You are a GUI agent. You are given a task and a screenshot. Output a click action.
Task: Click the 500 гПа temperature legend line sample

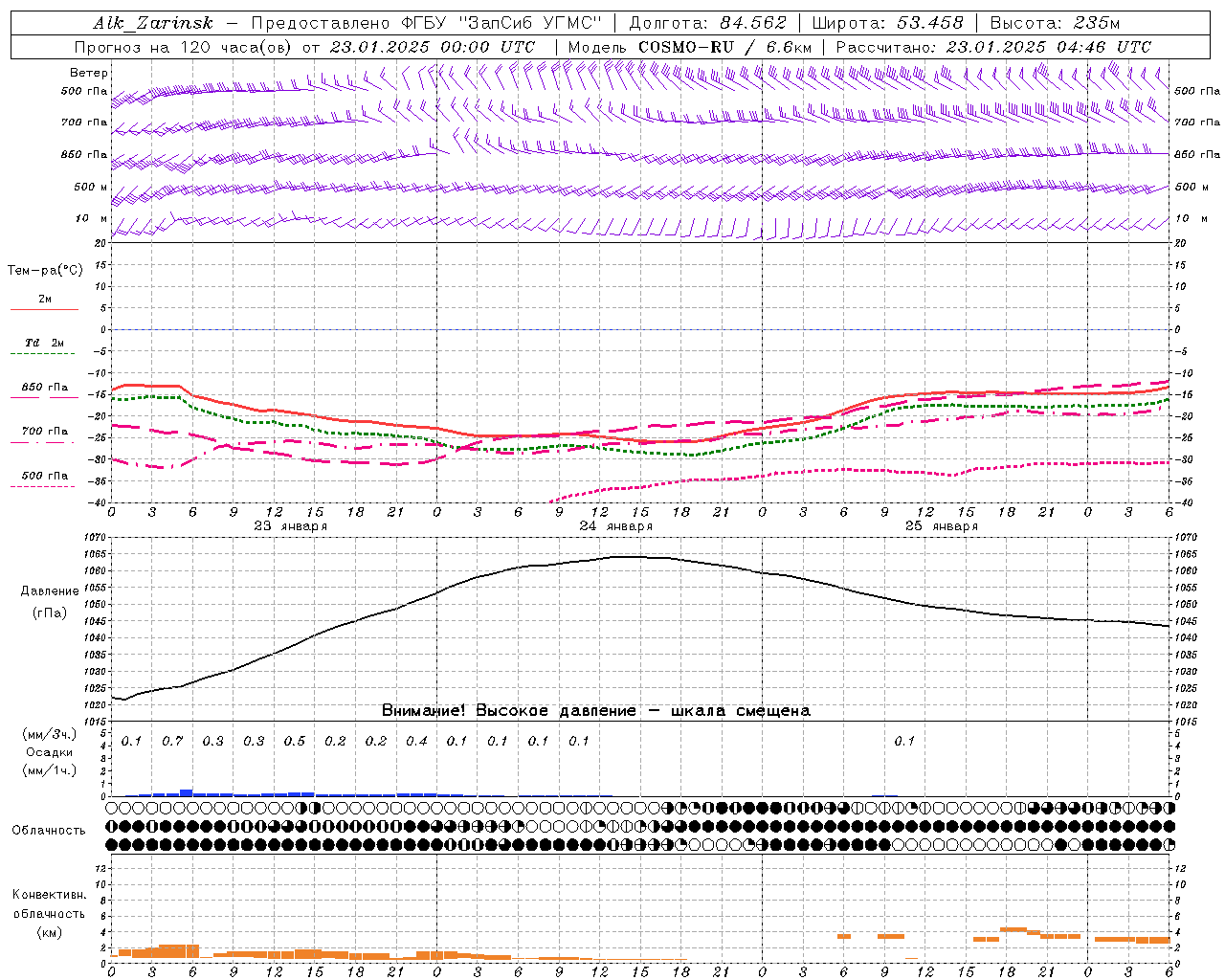(42, 486)
